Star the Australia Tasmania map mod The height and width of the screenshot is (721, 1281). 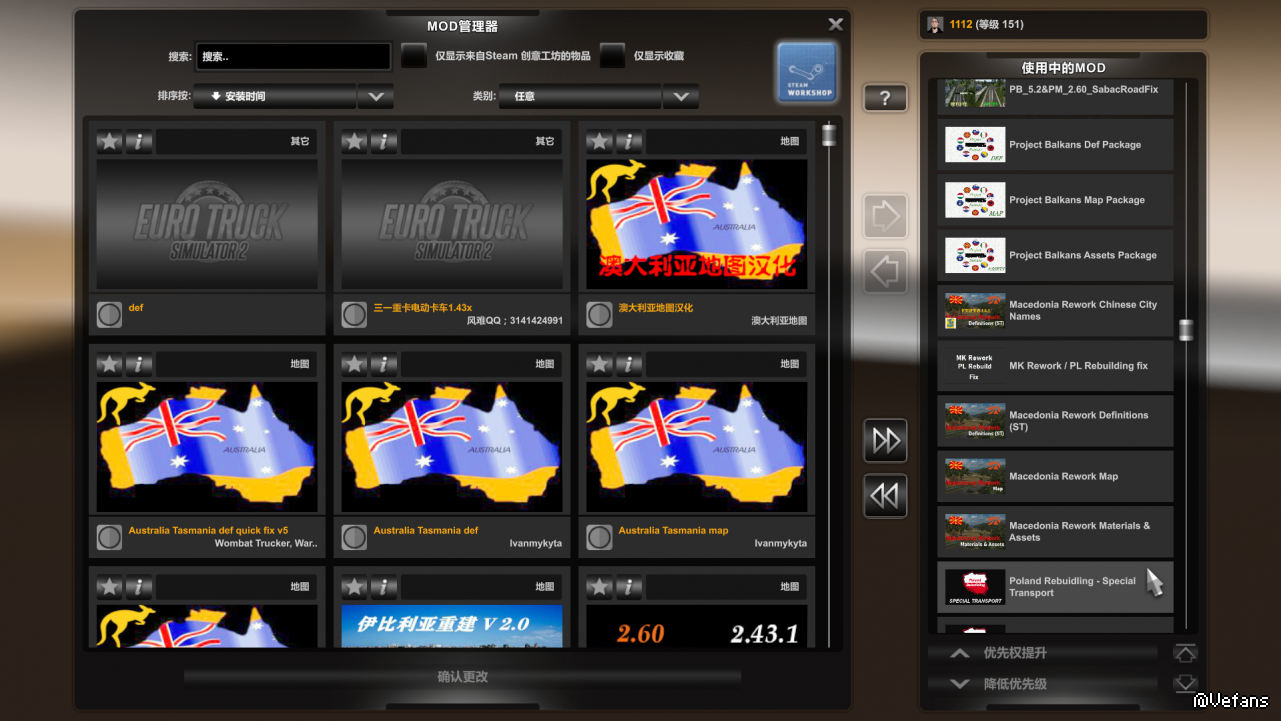(599, 364)
